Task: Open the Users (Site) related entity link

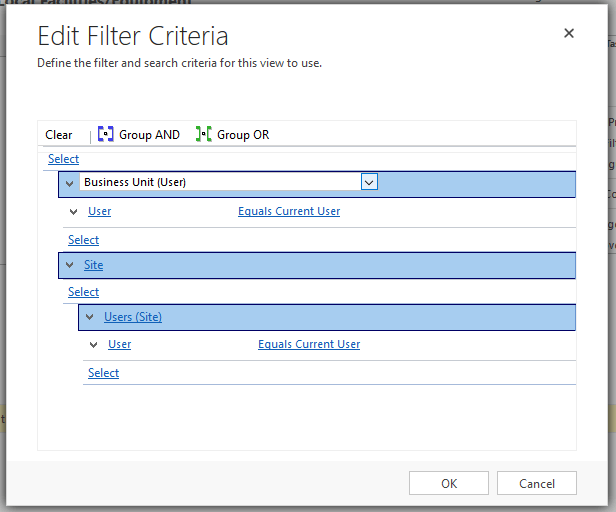Action: (133, 317)
